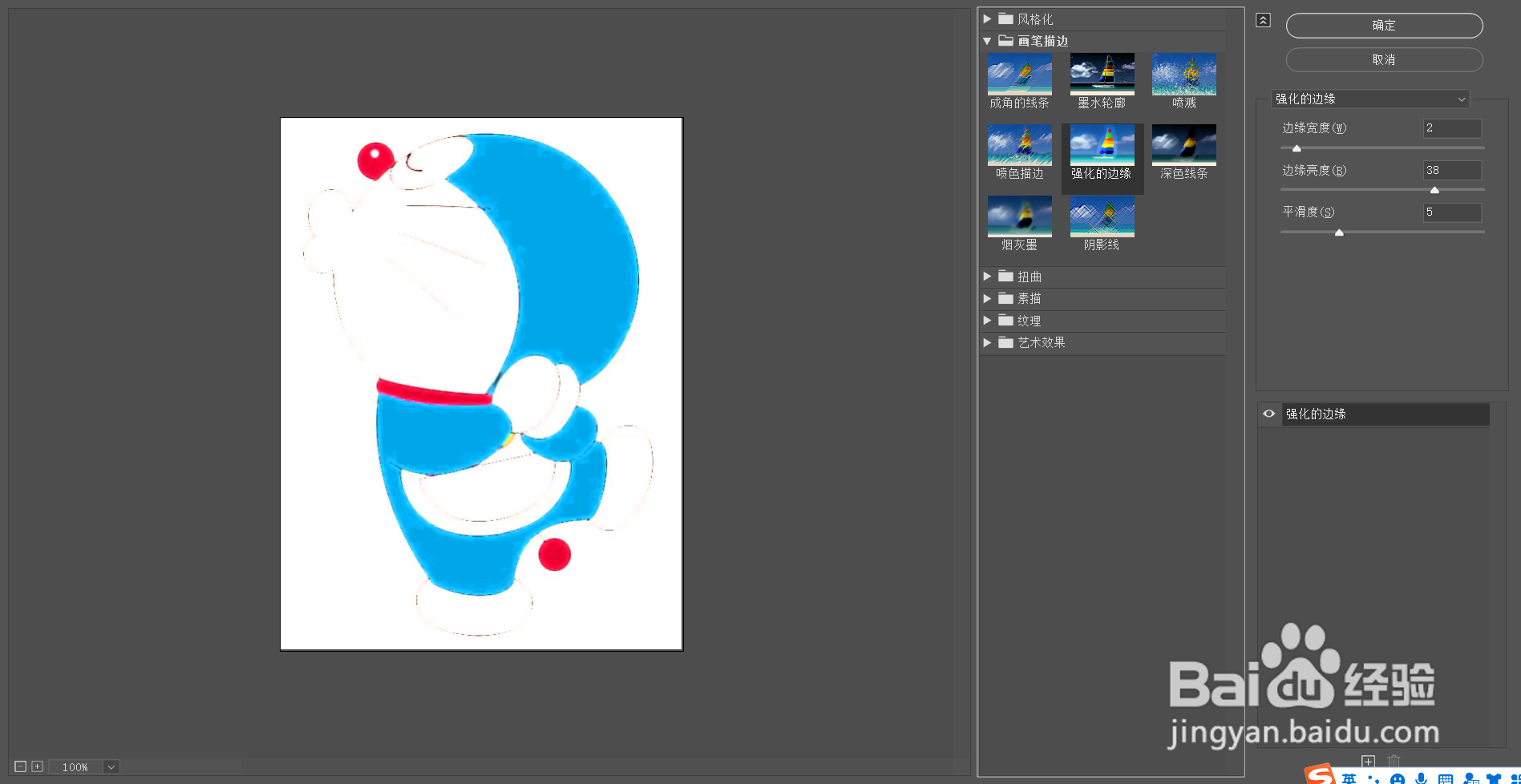Open the 强化的边缘 filter type dropdown
The image size is (1521, 784).
[1370, 99]
